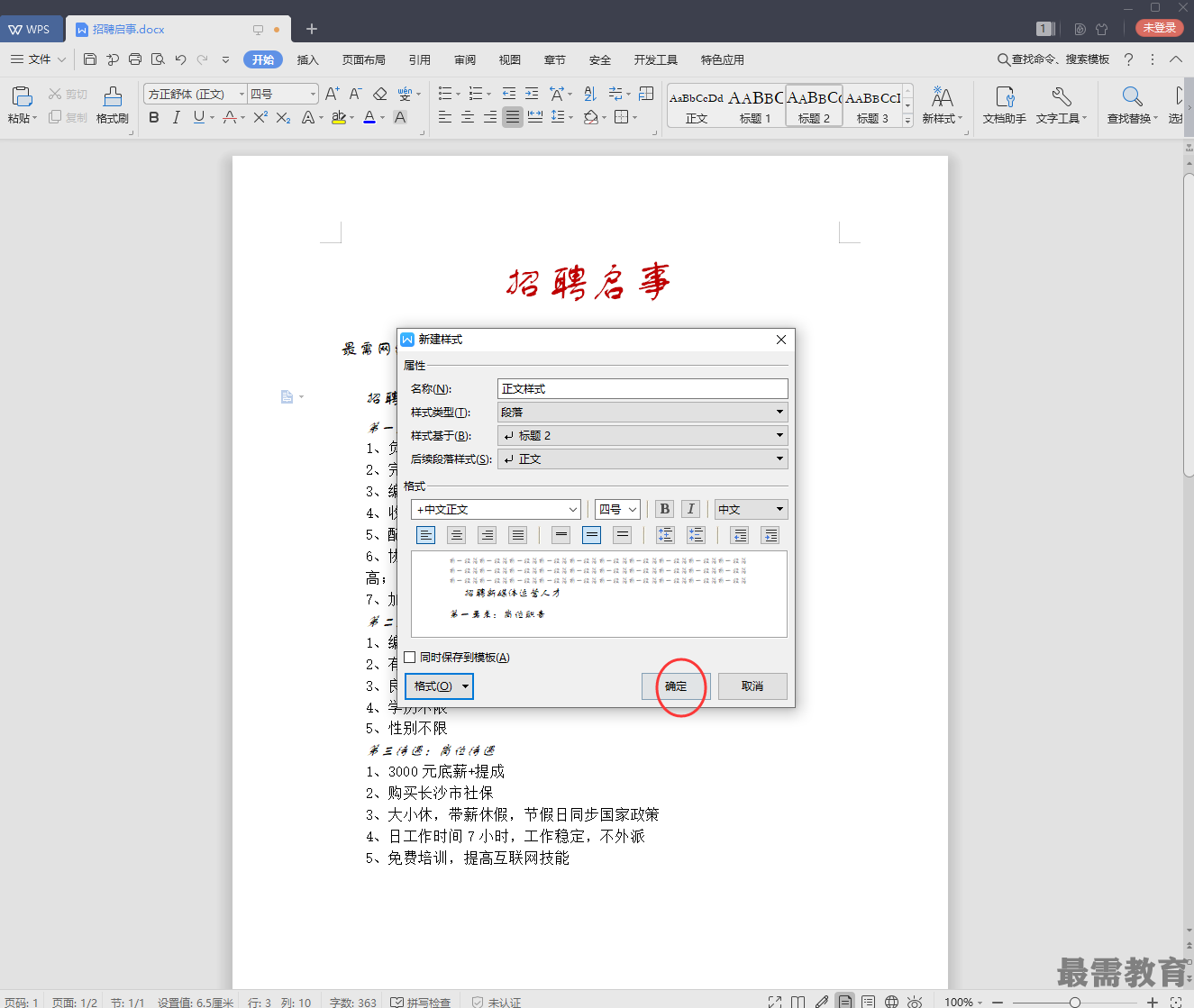Open the 视图 ribbon tab
Screen dimensions: 1194x1008
click(x=510, y=59)
